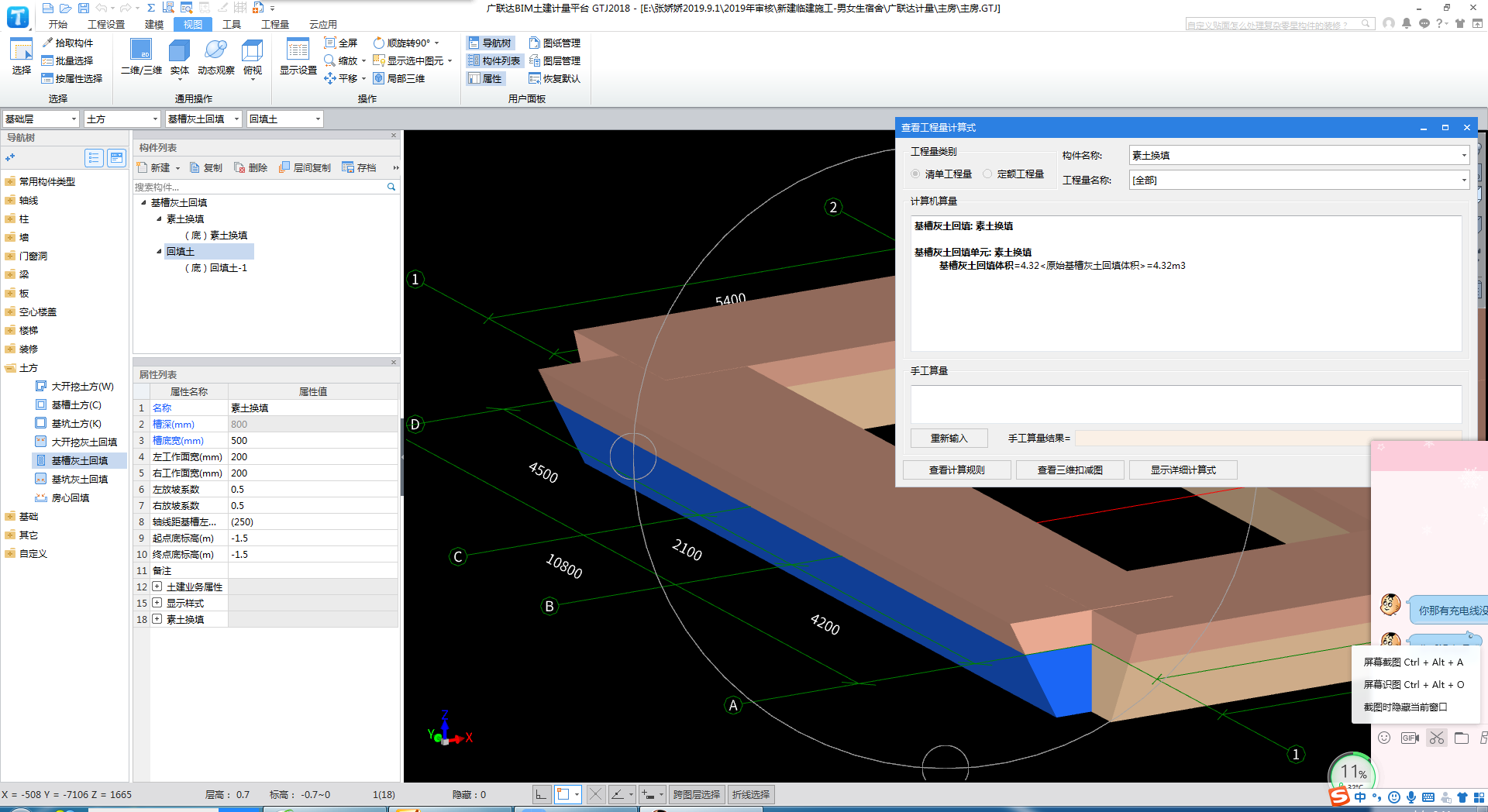Click the Save file icon in quick access toolbar
The image size is (1488, 812).
coord(83,8)
